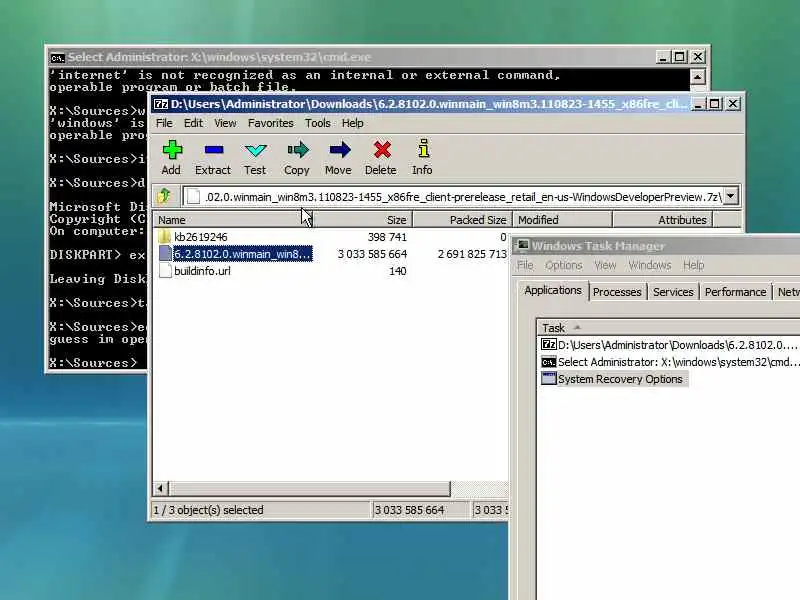Image resolution: width=800 pixels, height=600 pixels.
Task: Click the Copy toolbar icon
Action: (297, 150)
